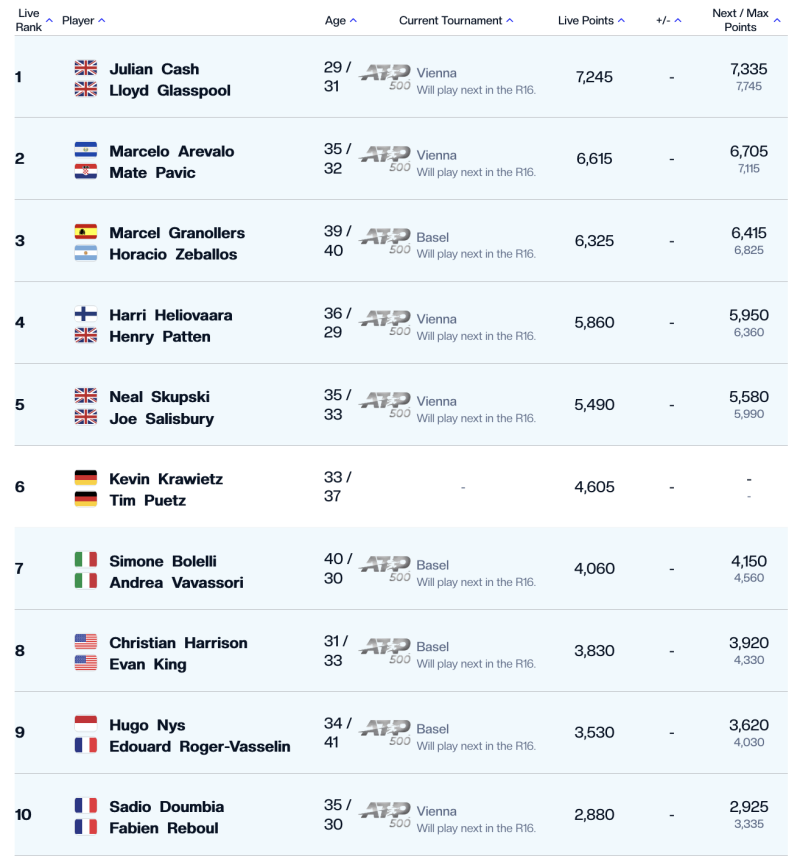The height and width of the screenshot is (865, 800).
Task: Sort by Live Points column header
Action: coord(591,20)
